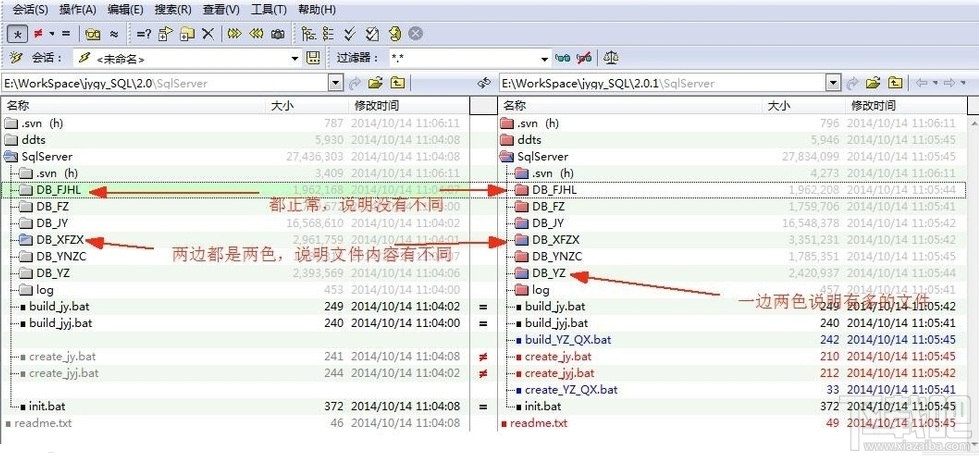This screenshot has height=456, width=979.
Task: Click the Select All tree icon
Action: [x=308, y=34]
